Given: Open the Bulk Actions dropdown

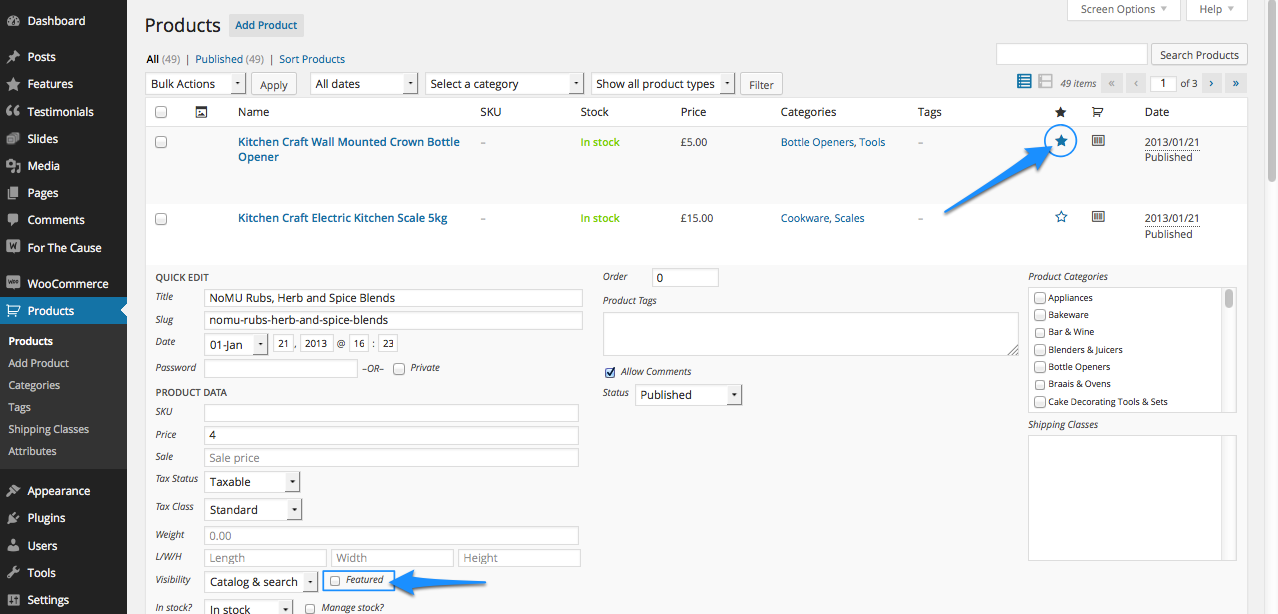Looking at the screenshot, I should [x=196, y=84].
